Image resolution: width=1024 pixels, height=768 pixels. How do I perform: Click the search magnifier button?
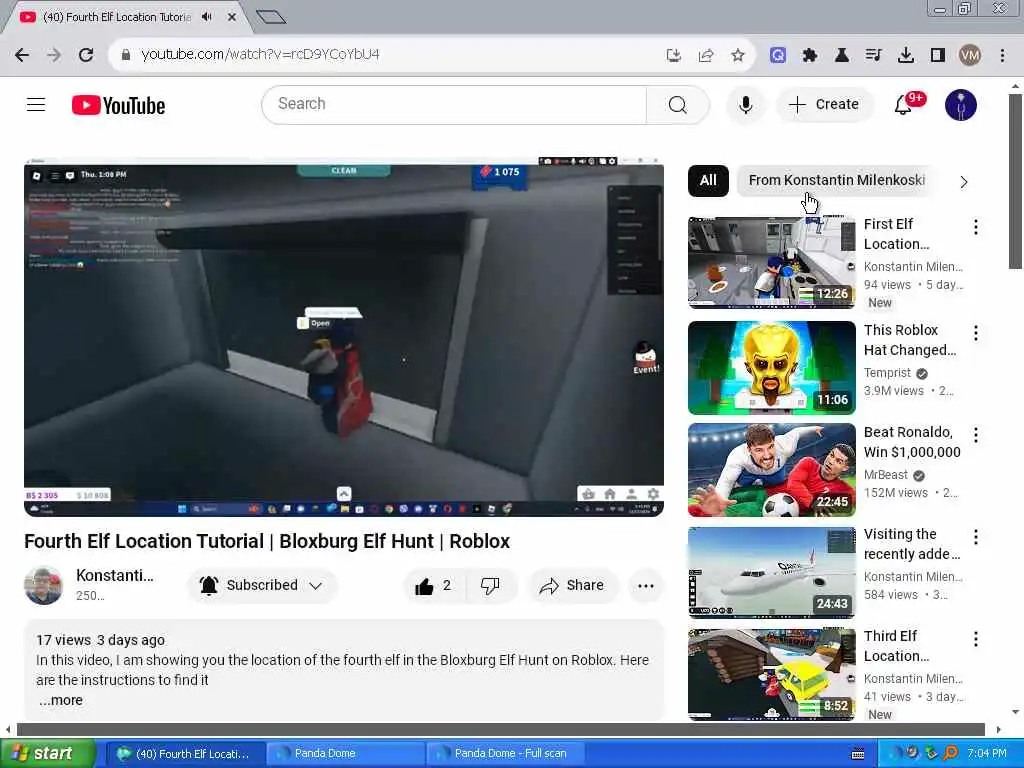coord(677,104)
